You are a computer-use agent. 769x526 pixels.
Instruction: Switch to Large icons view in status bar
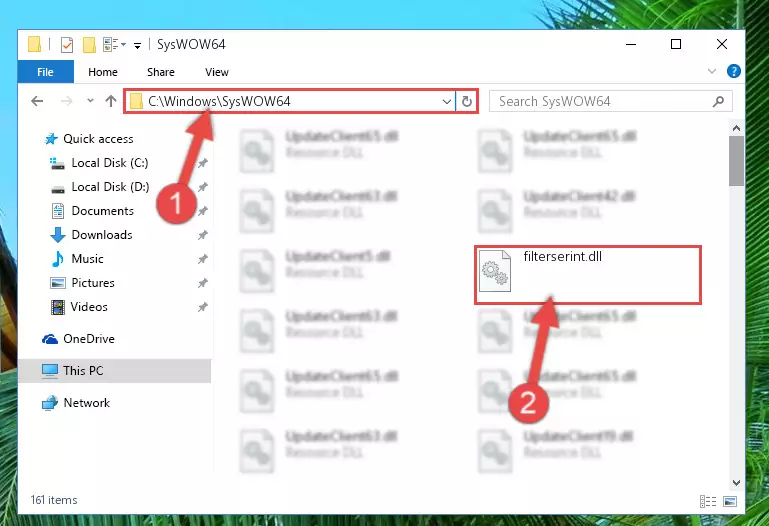click(x=729, y=501)
